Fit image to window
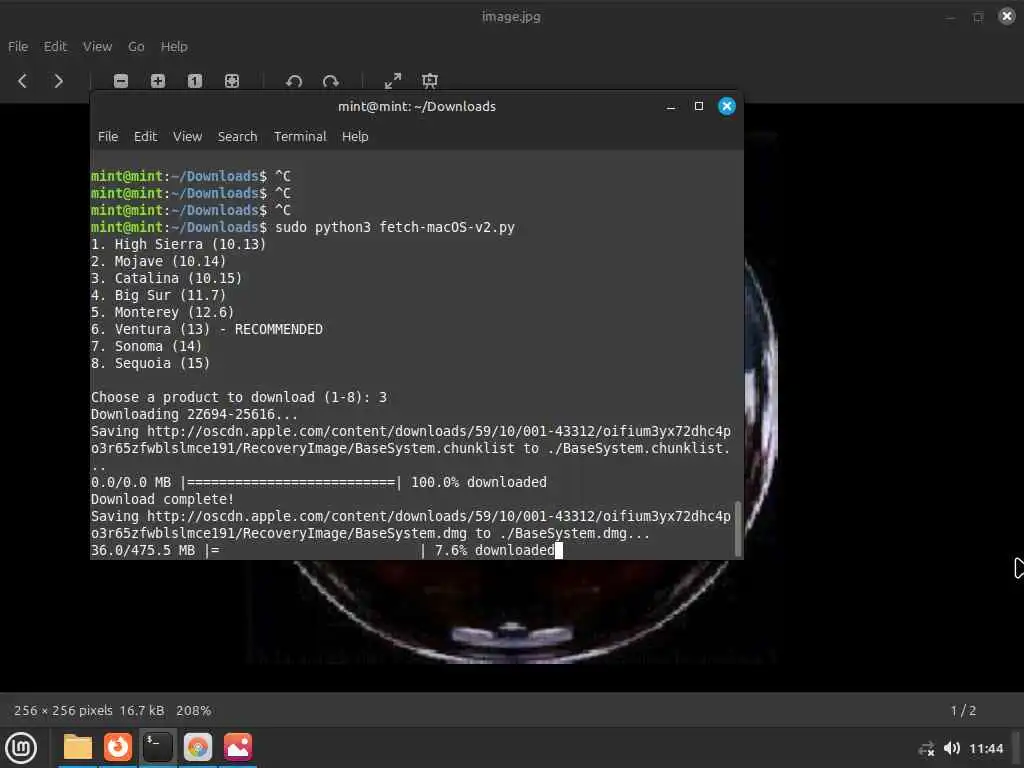This screenshot has height=768, width=1024. point(232,81)
